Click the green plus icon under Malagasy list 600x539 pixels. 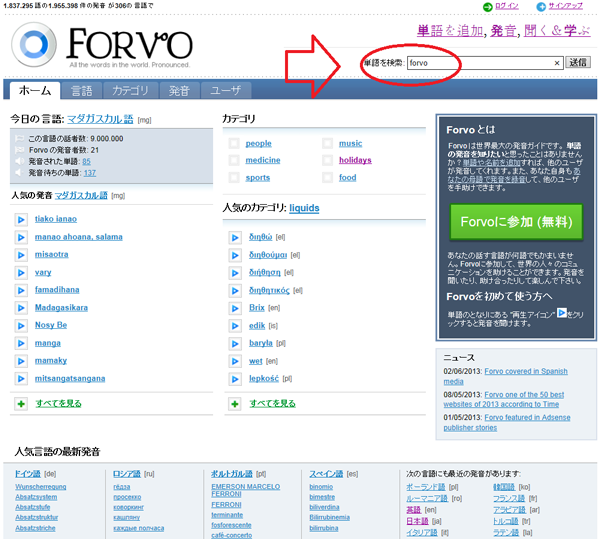[x=21, y=404]
